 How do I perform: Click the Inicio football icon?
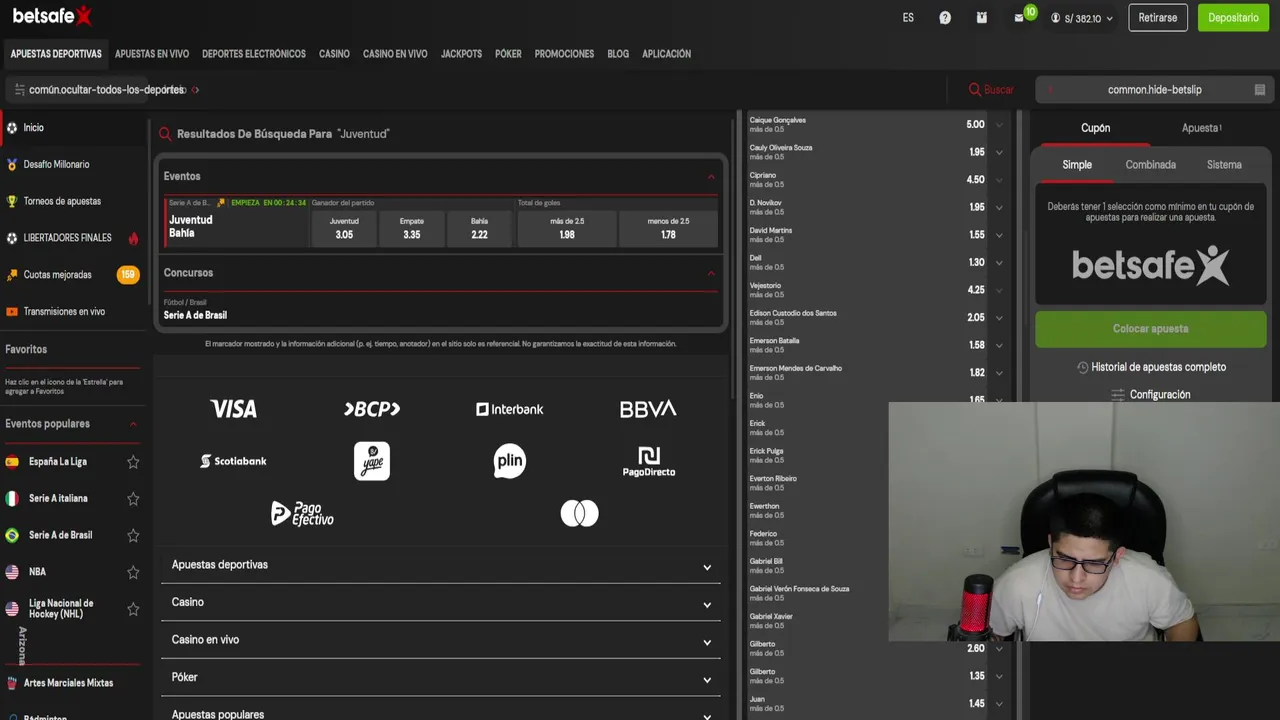coord(12,128)
